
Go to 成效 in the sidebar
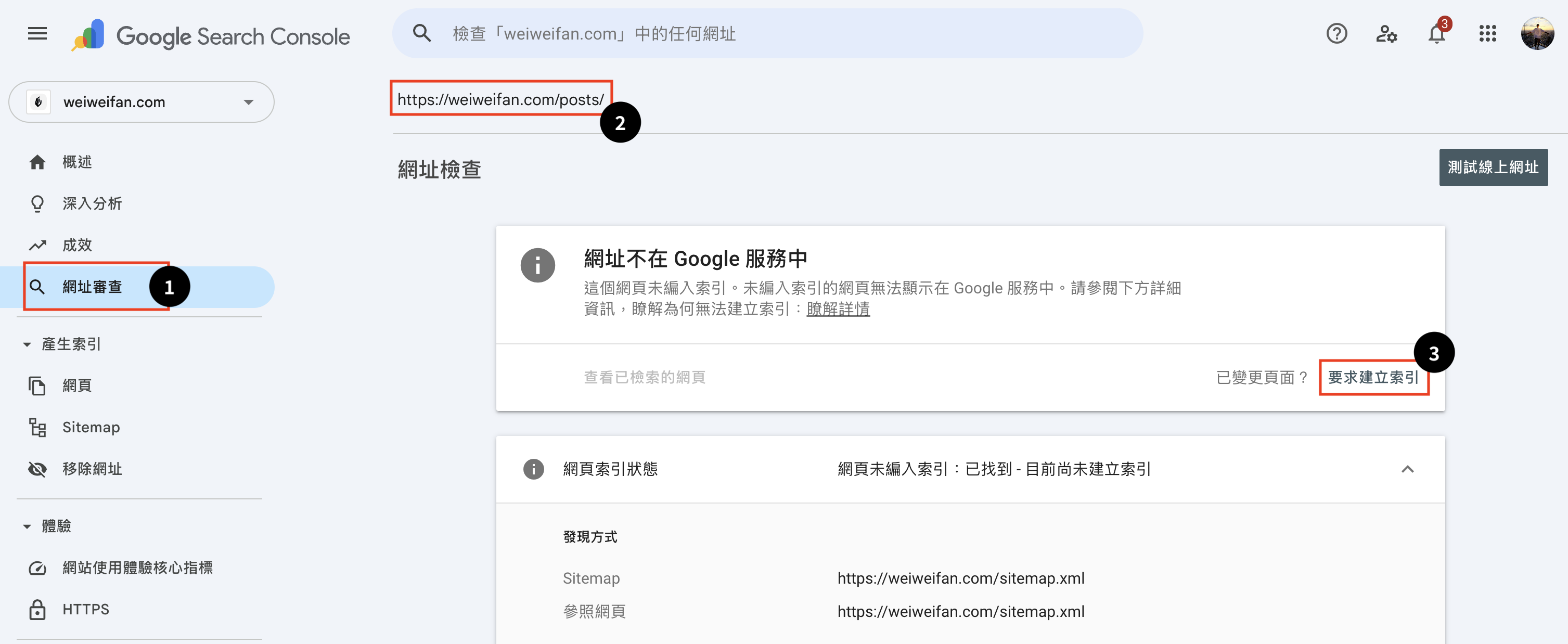pos(76,244)
